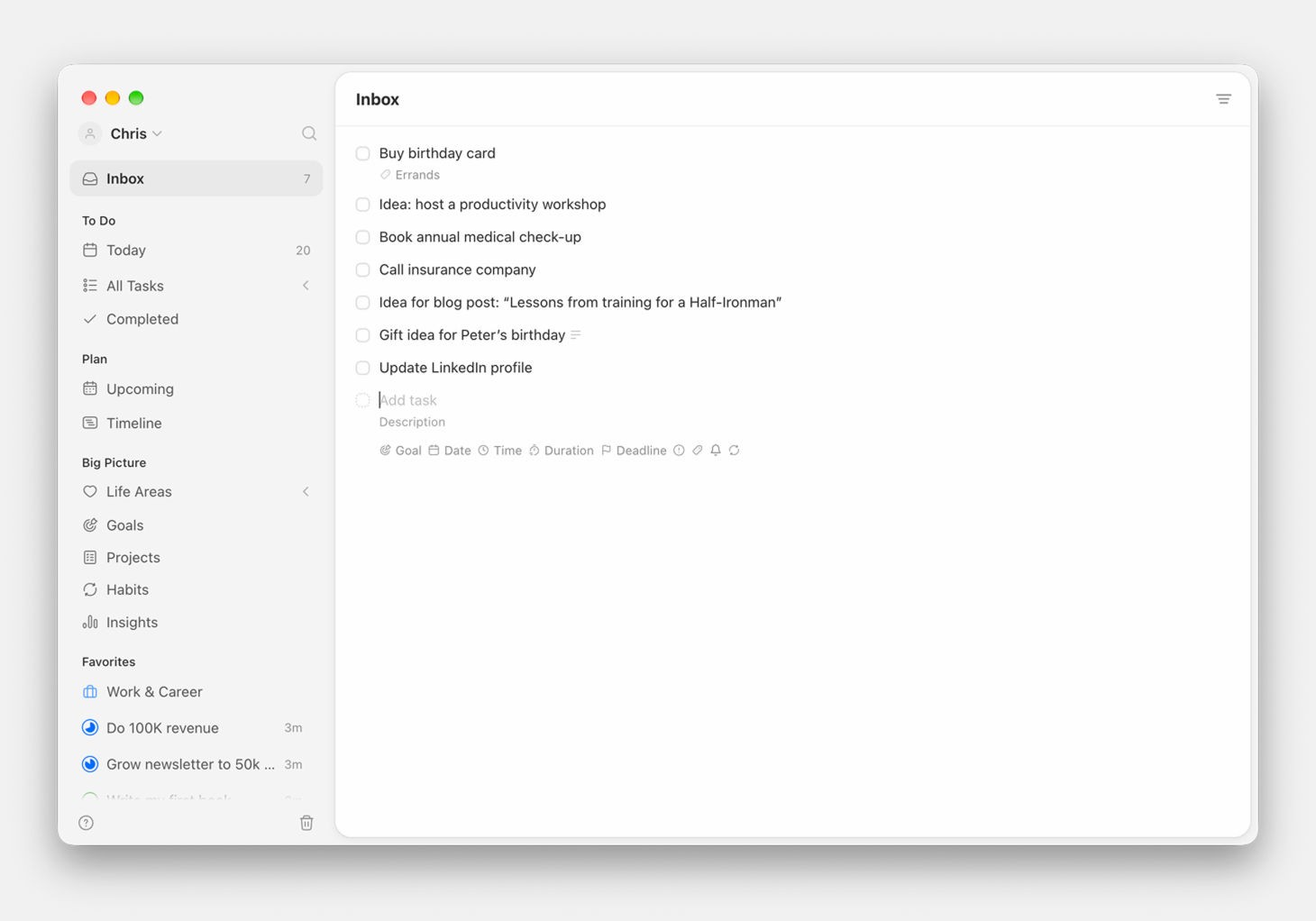The width and height of the screenshot is (1316, 921).
Task: Switch to the Upcoming view
Action: coord(196,389)
